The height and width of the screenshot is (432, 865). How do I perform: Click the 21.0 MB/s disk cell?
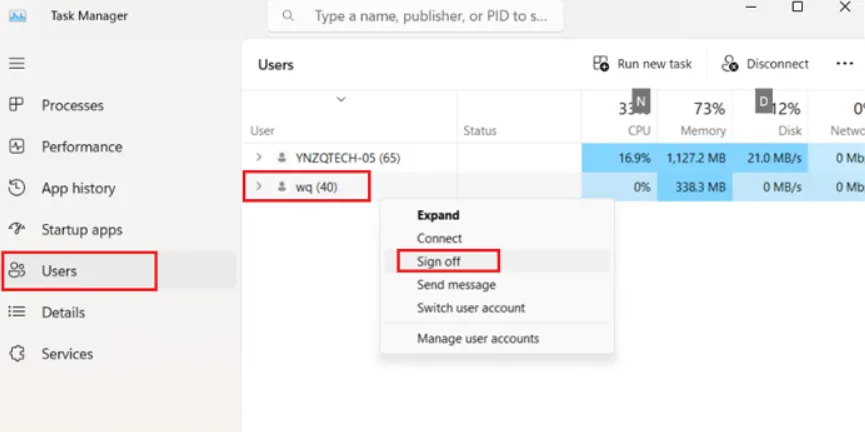[771, 158]
